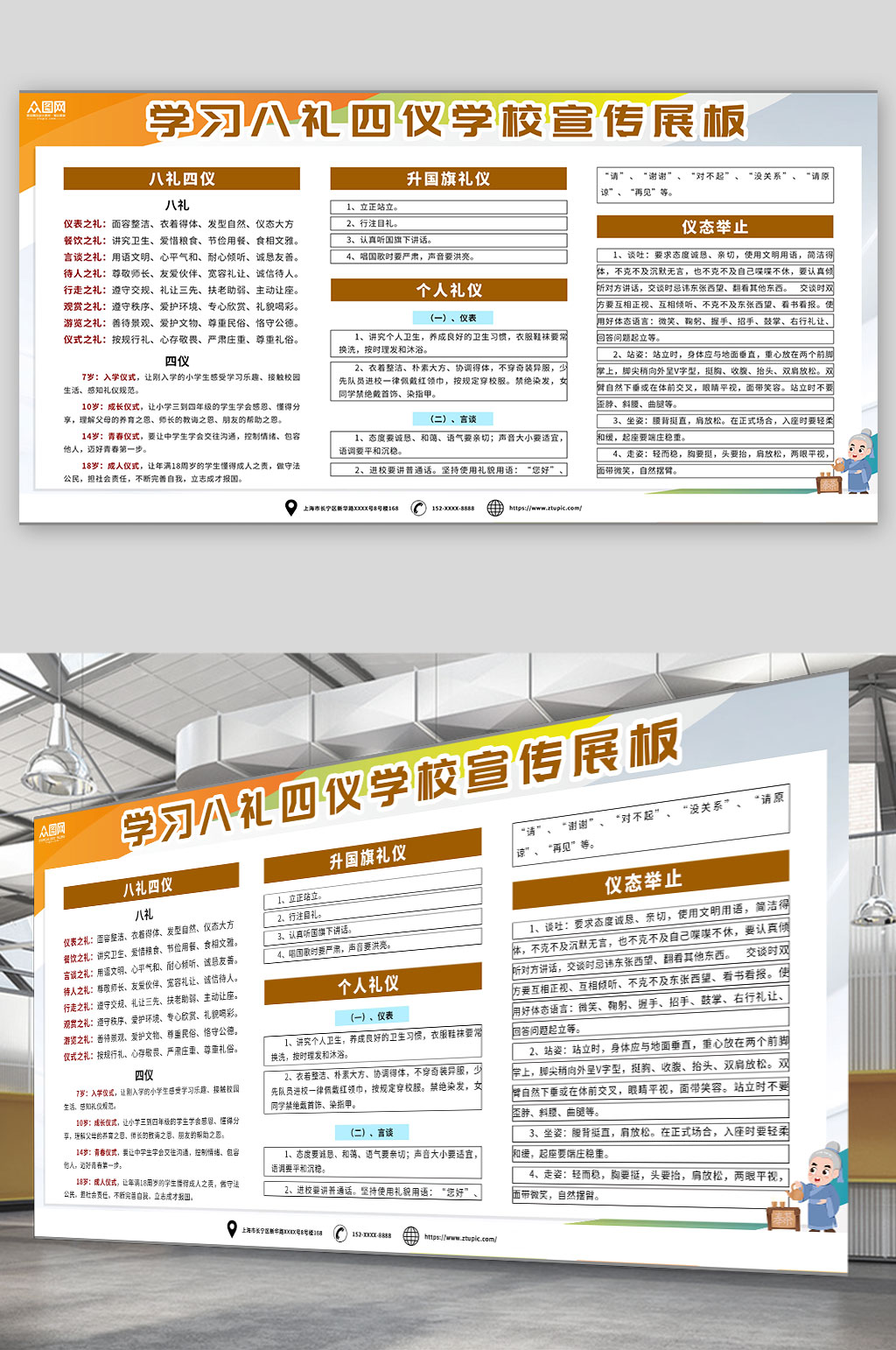Click the globe icon in the lower mockup footer
The image size is (896, 1350).
(x=411, y=1235)
